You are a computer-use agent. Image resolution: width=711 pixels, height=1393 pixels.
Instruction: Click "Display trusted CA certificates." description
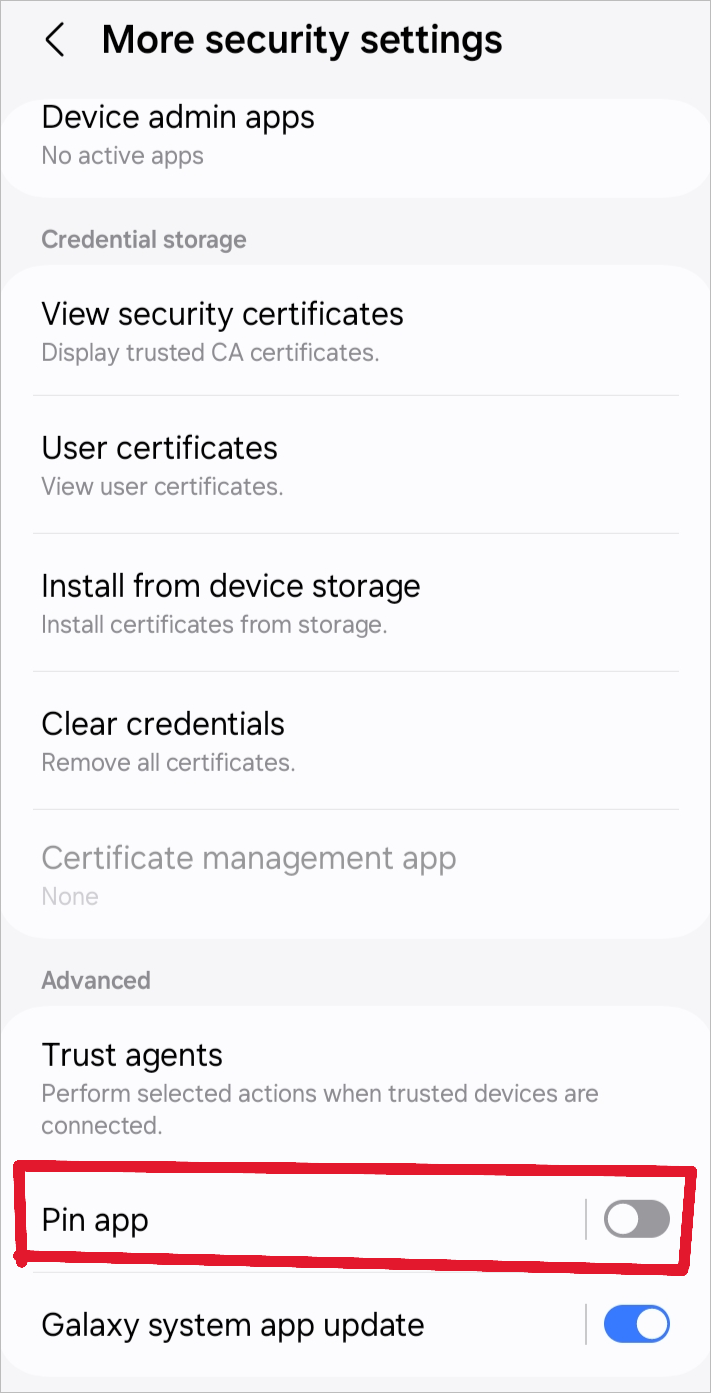coord(210,352)
